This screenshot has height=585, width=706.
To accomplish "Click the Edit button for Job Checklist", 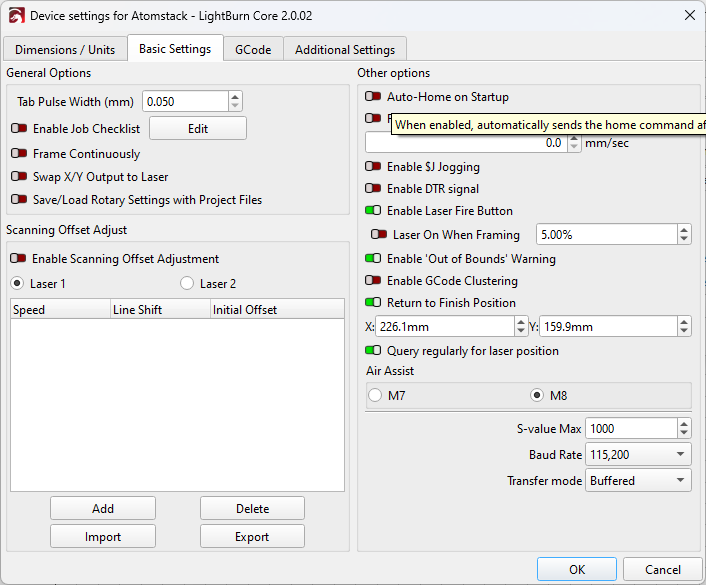I will (198, 129).
